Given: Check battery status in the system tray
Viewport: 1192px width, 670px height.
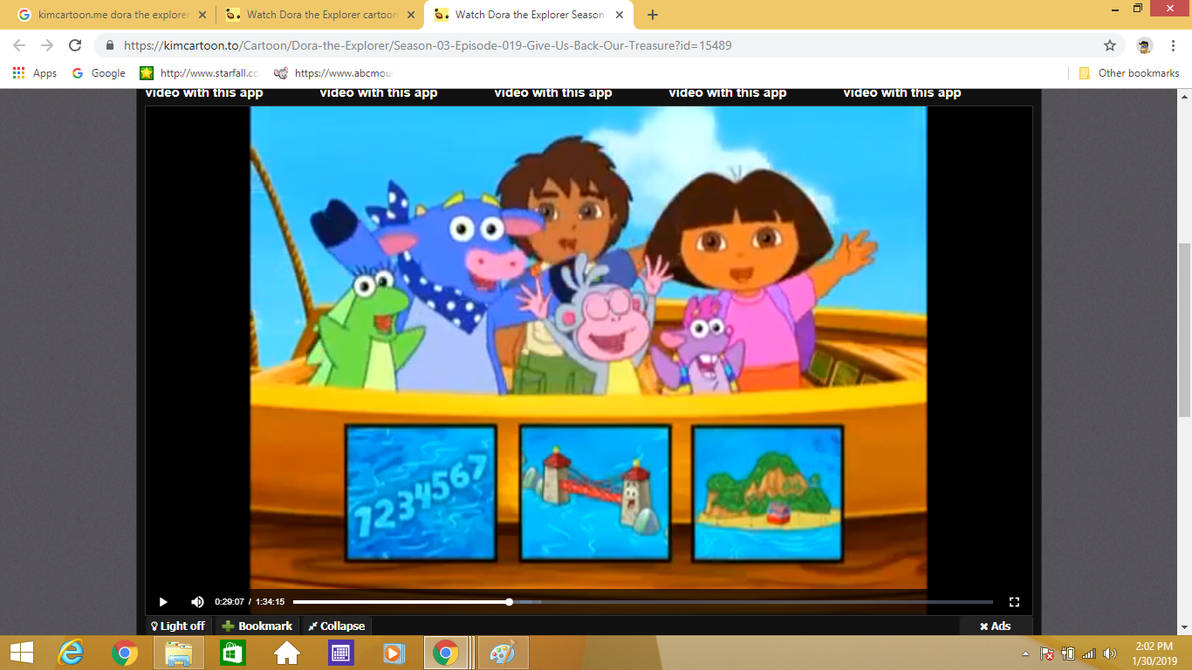Looking at the screenshot, I should coord(1068,653).
